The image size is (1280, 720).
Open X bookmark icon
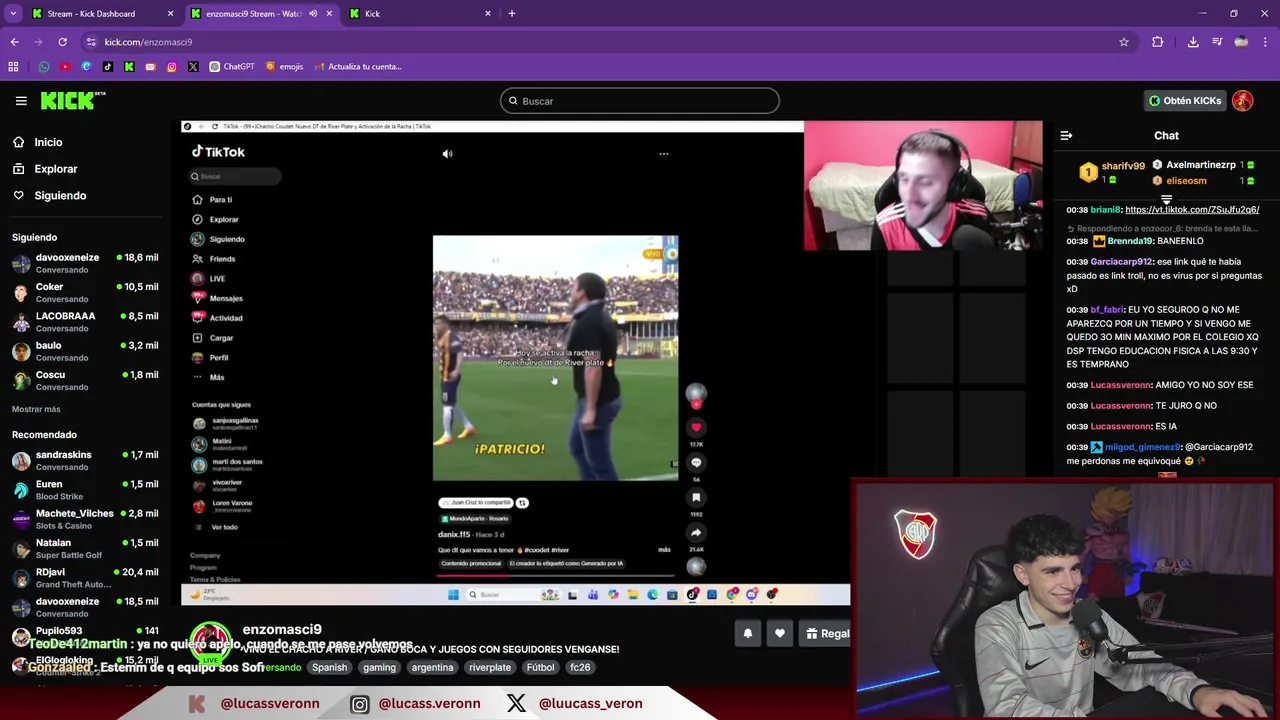pos(193,67)
